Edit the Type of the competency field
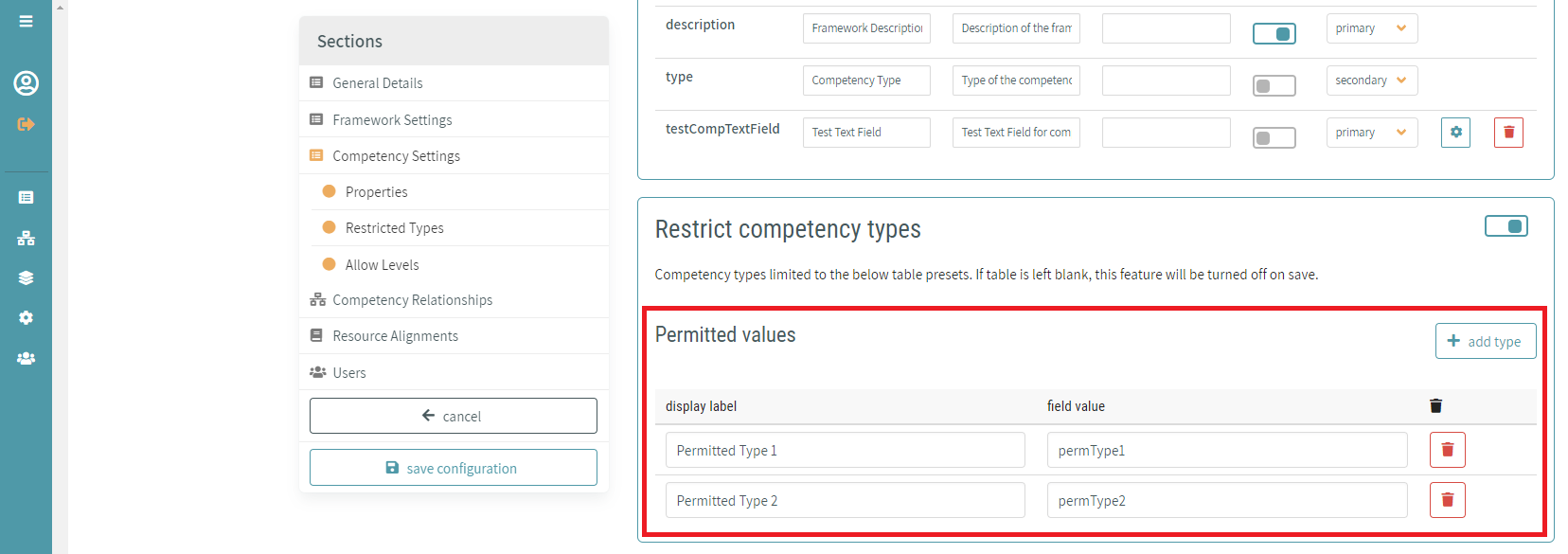The width and height of the screenshot is (1568, 554). pos(1016,80)
